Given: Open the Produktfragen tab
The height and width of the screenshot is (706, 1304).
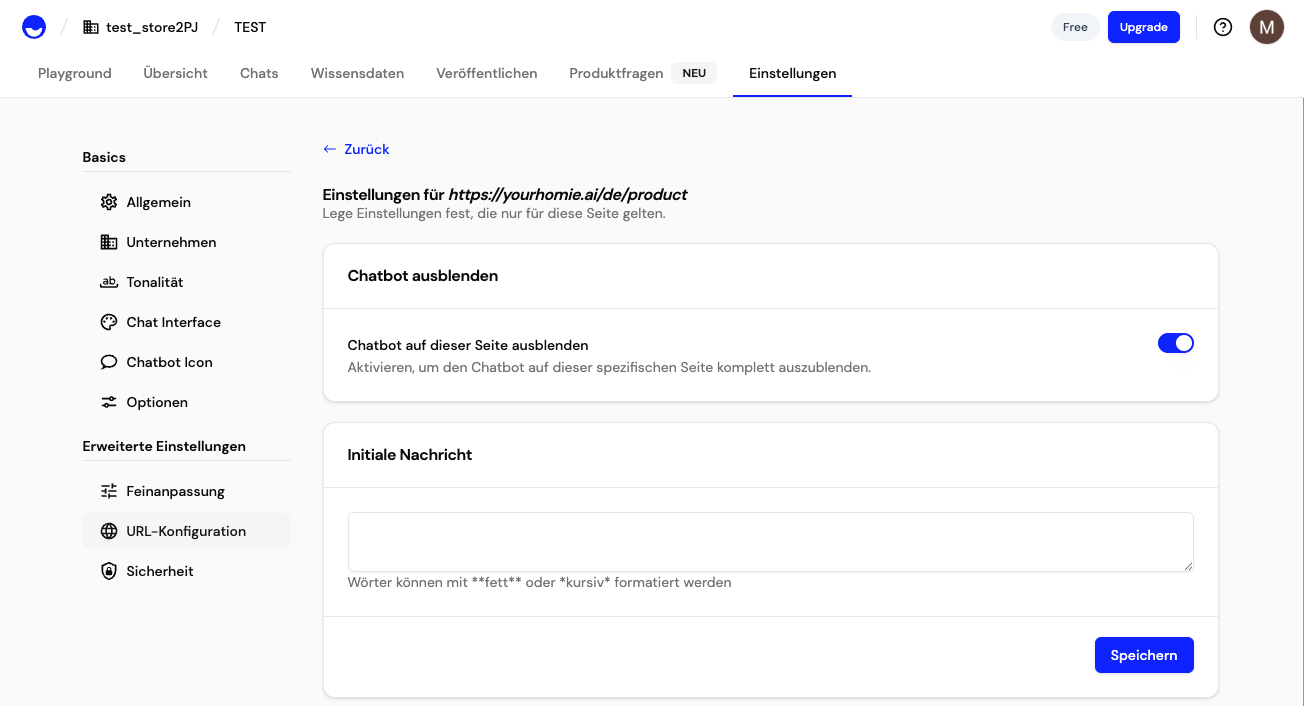Looking at the screenshot, I should (x=616, y=72).
